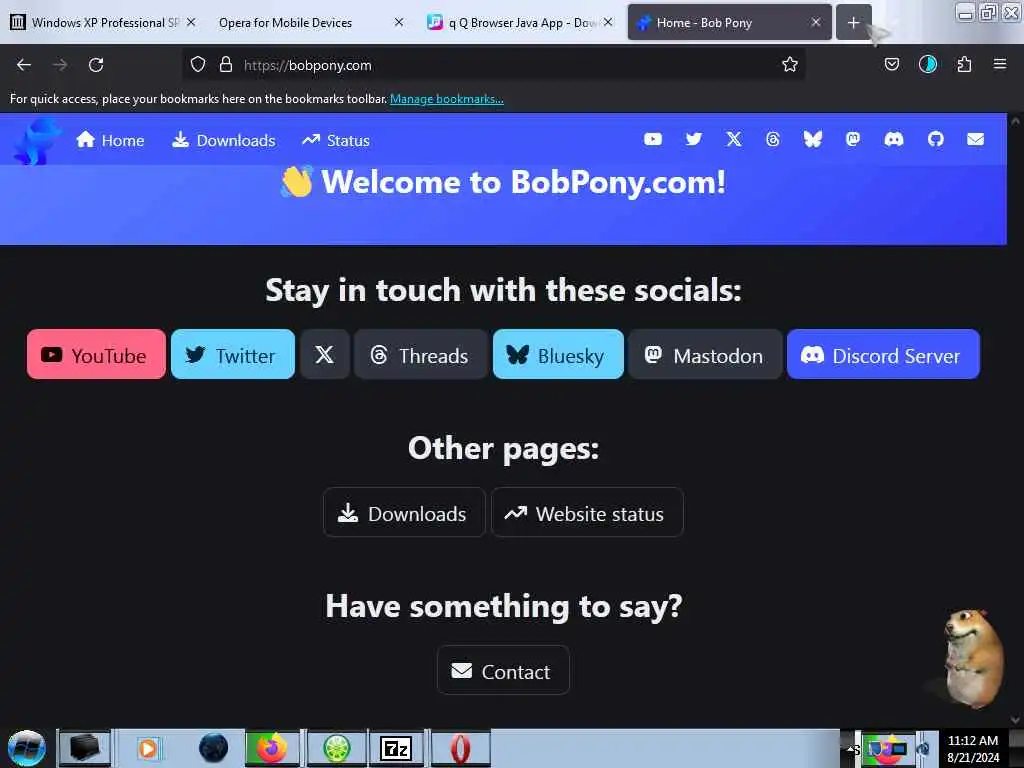Open Status in the site navbar
The image size is (1024, 768).
(x=336, y=140)
